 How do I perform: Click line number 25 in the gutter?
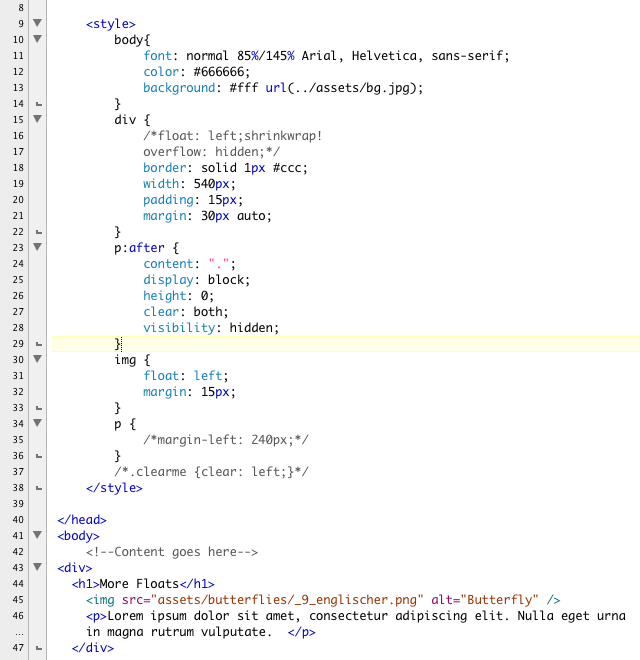click(18, 280)
